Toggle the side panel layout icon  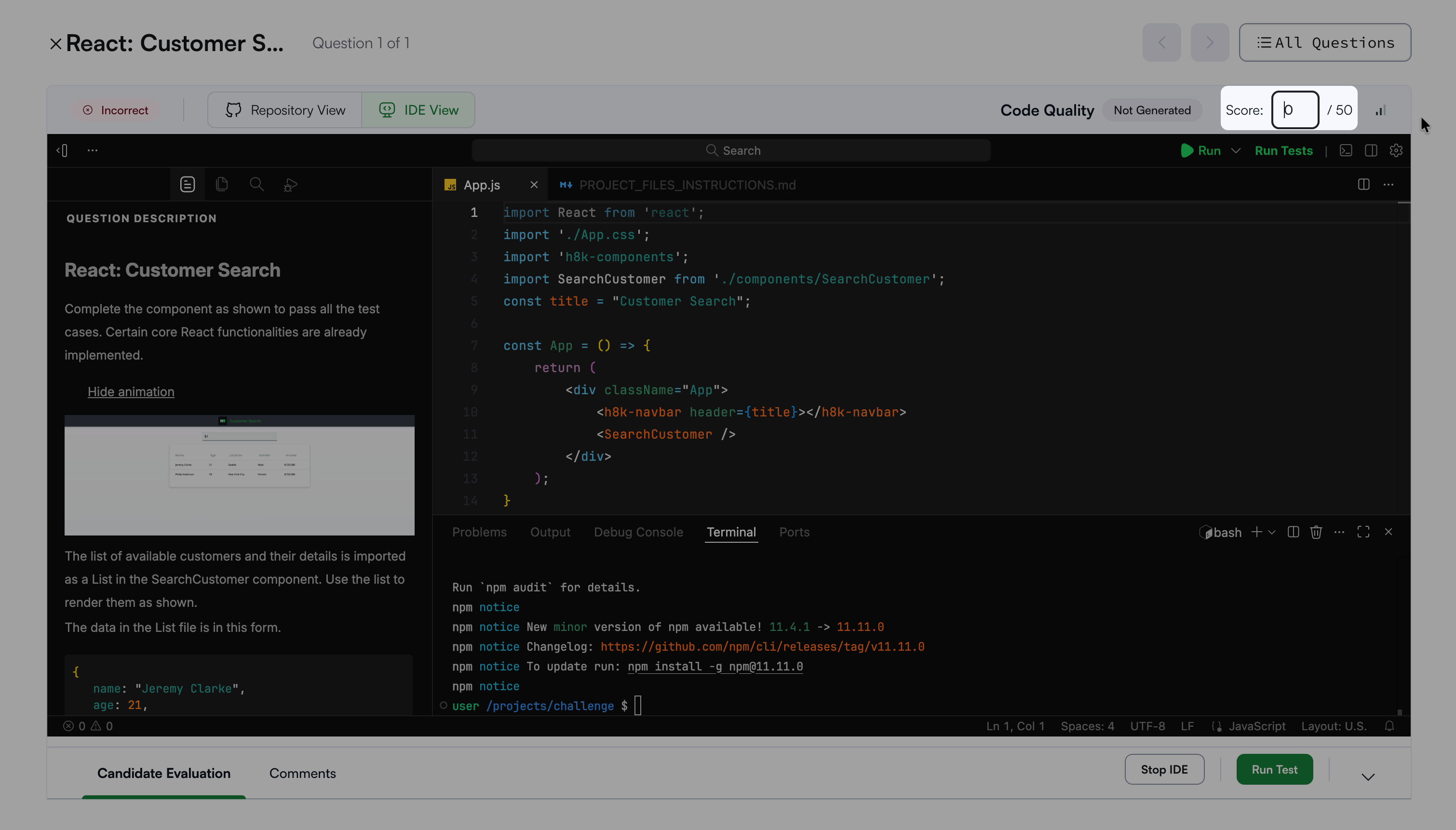(x=1371, y=150)
